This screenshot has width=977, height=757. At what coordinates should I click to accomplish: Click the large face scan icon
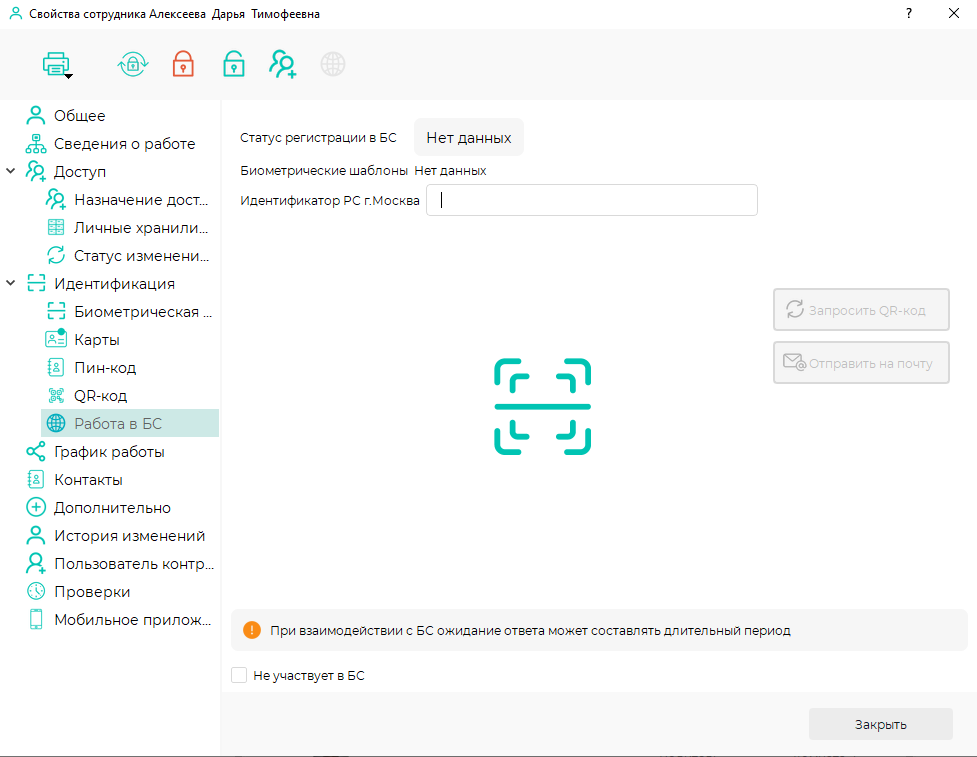coord(543,406)
